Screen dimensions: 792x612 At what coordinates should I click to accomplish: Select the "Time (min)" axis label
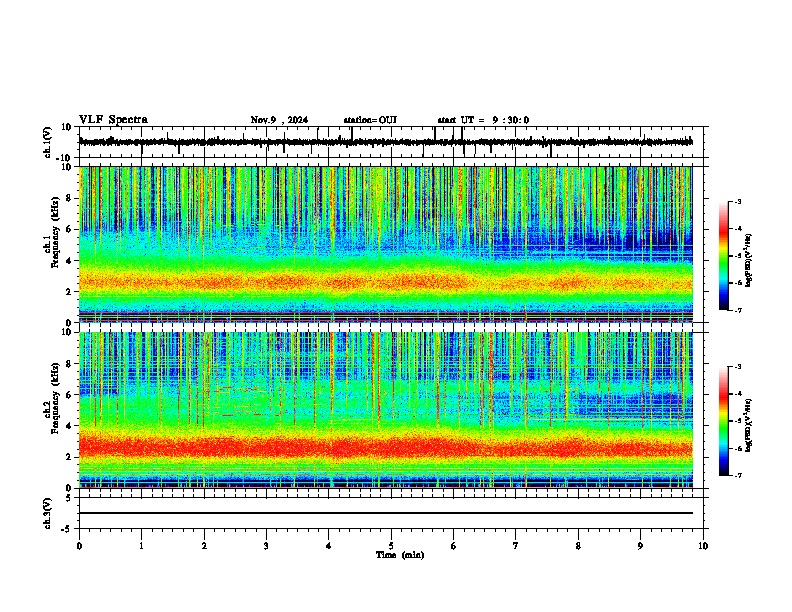(400, 555)
